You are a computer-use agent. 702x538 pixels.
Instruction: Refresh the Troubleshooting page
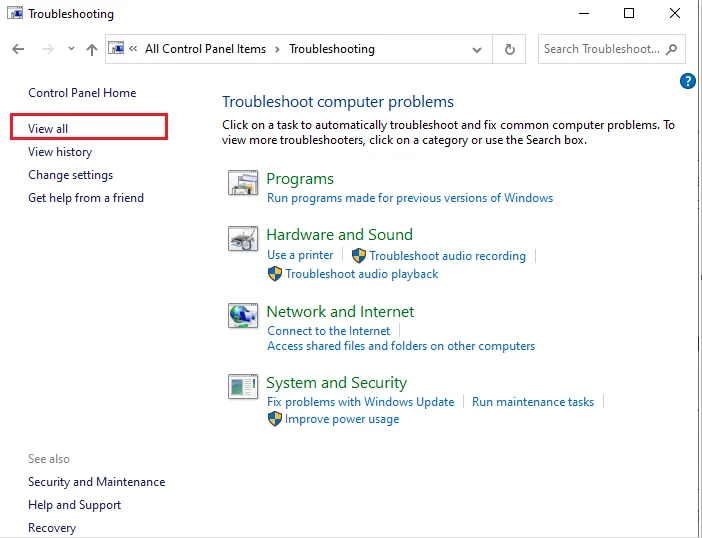coord(509,49)
